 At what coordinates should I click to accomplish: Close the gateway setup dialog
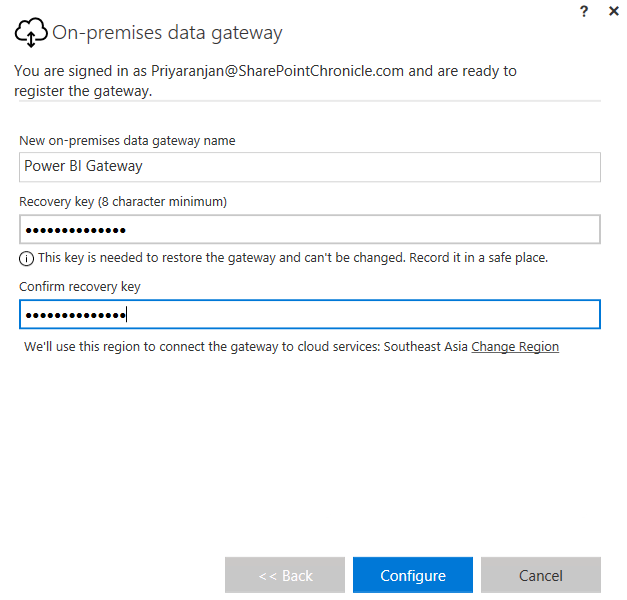pyautogui.click(x=614, y=11)
